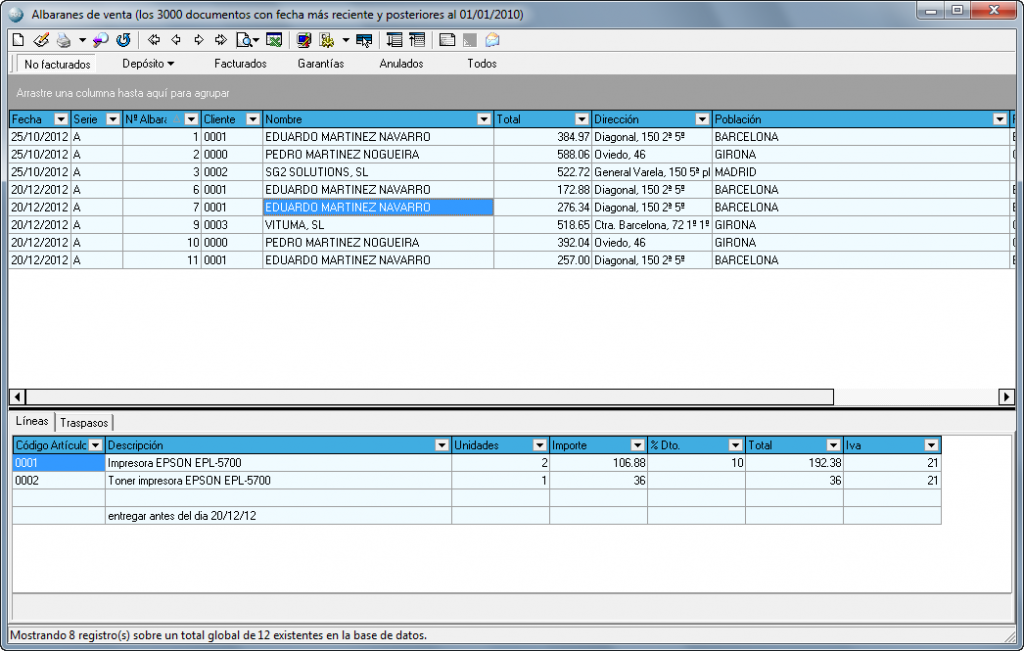Open the Nombre column filter dropdown
This screenshot has width=1024, height=651.
[483, 119]
